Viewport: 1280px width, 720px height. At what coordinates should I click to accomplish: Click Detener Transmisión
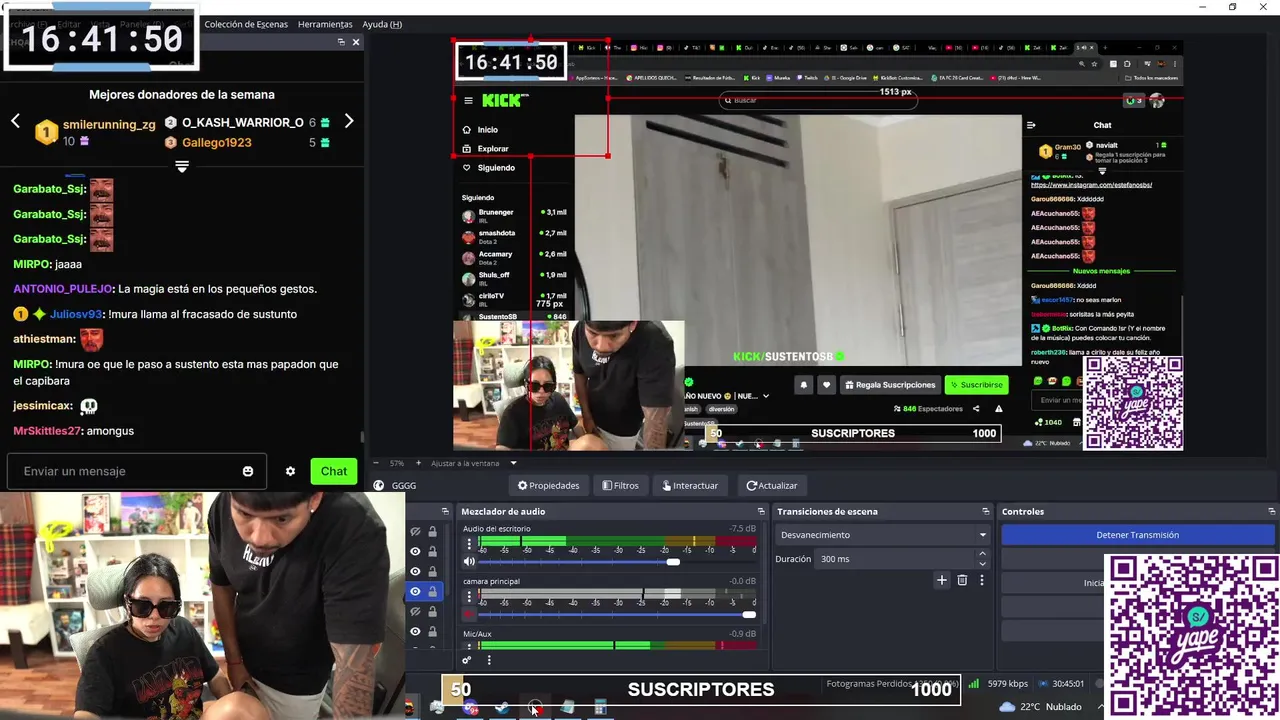[1138, 535]
